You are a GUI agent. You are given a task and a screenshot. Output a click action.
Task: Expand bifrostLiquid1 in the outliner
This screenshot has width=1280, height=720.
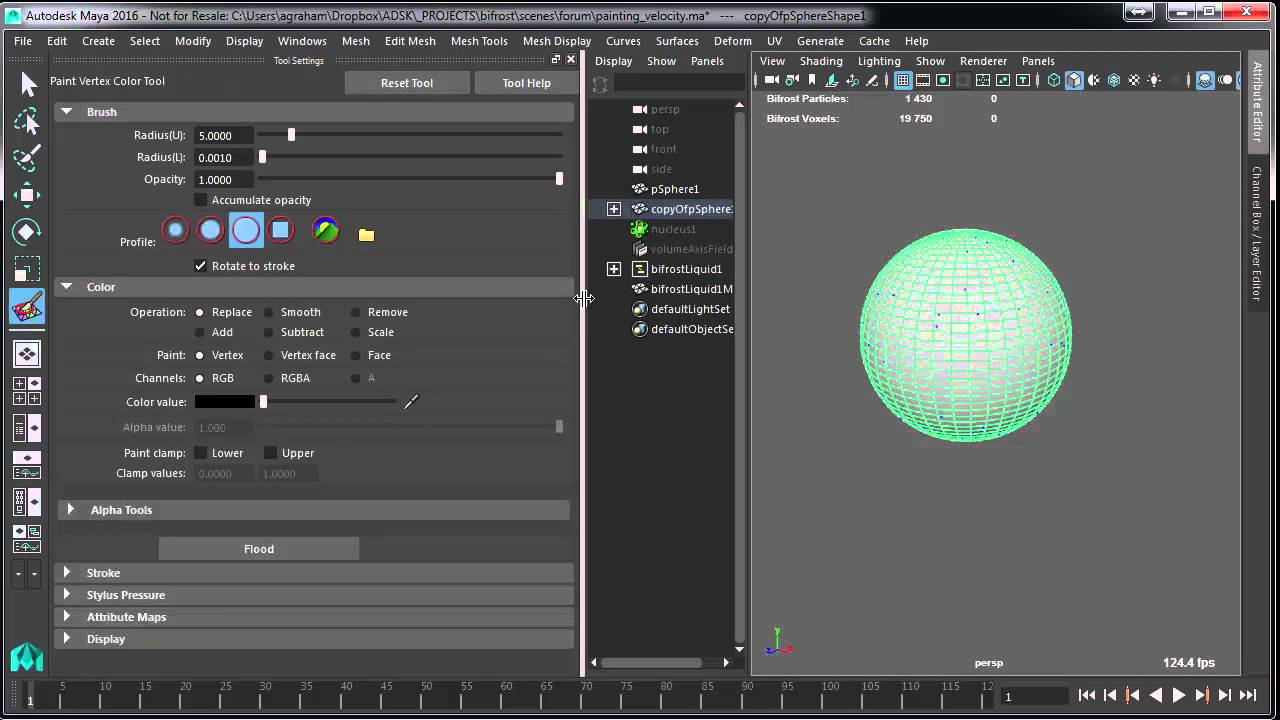tap(614, 269)
